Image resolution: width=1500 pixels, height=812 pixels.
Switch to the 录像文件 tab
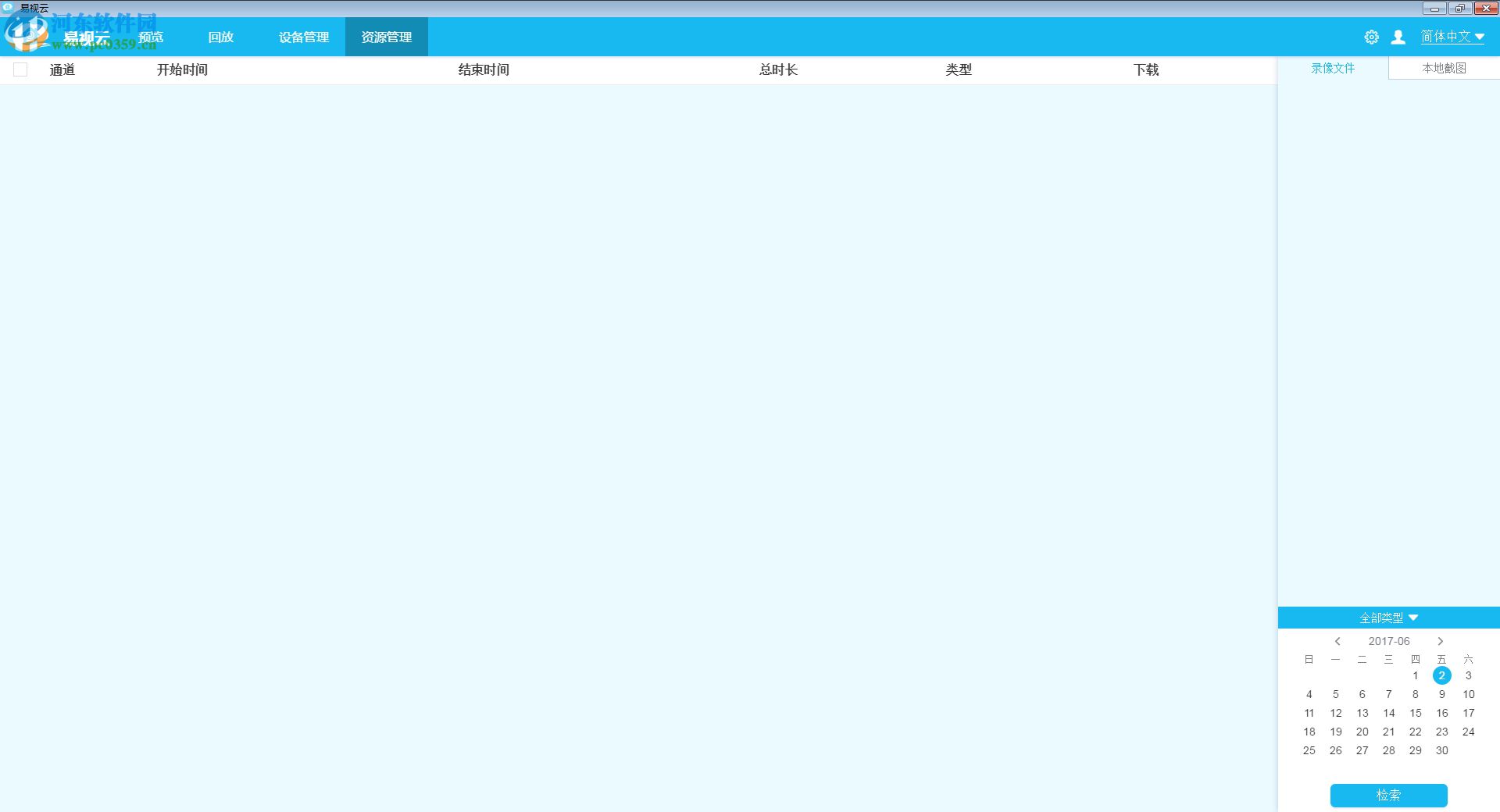point(1333,68)
